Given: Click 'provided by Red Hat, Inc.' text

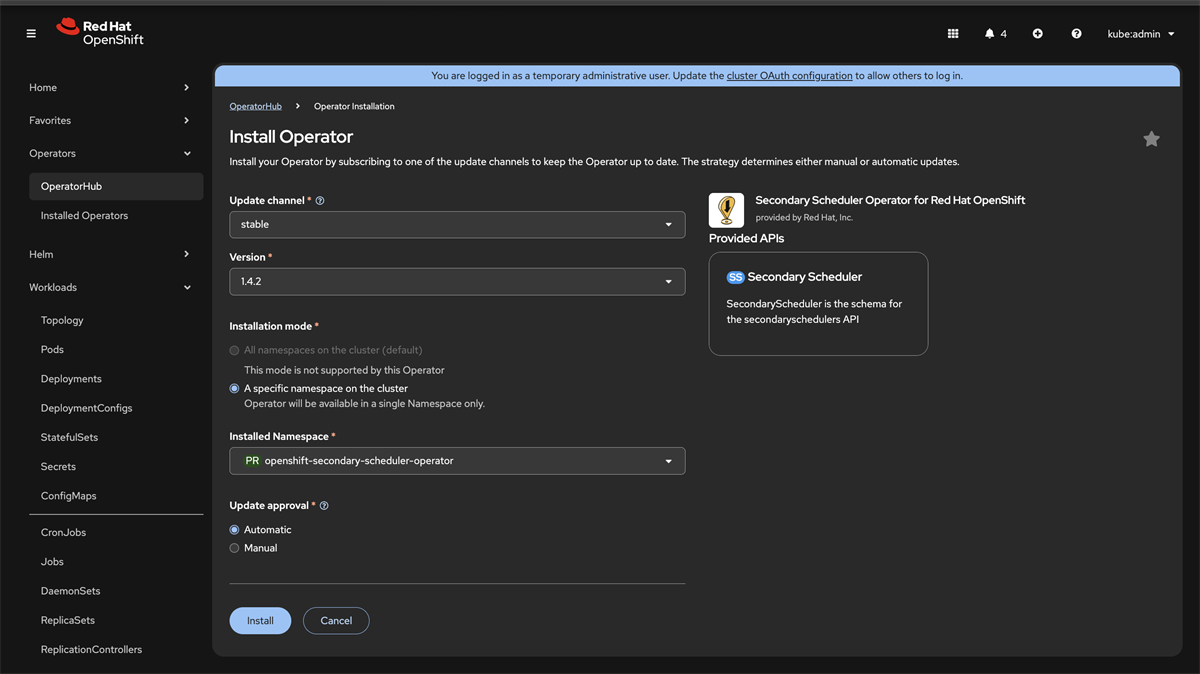Looking at the screenshot, I should [804, 218].
